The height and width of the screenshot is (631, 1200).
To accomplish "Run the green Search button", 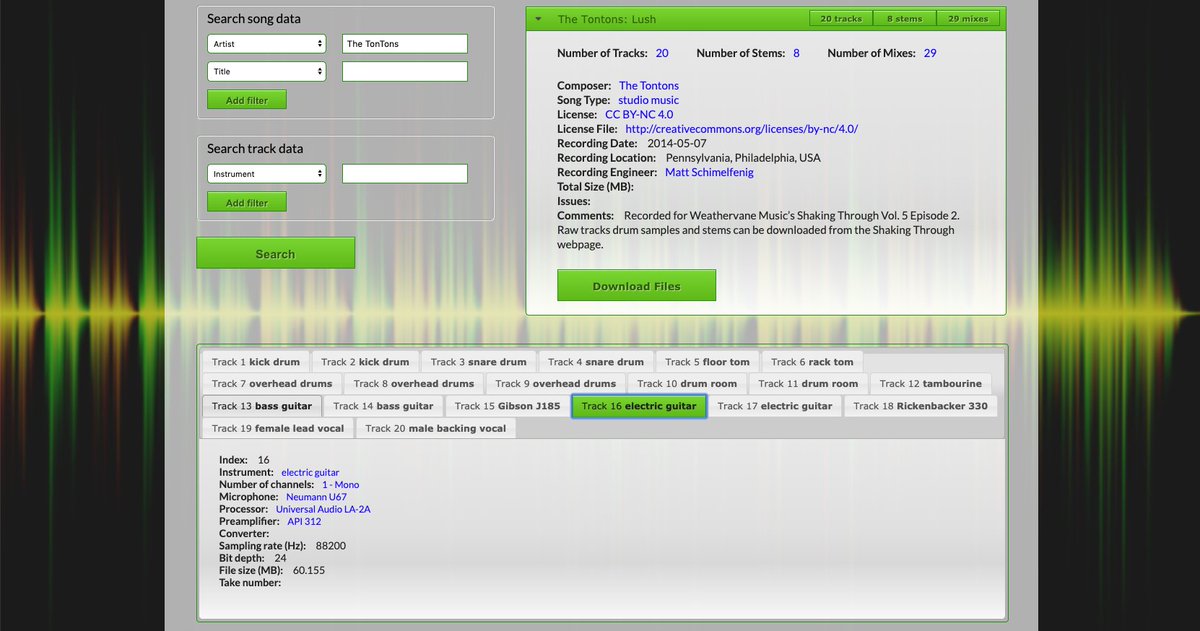I will (275, 253).
